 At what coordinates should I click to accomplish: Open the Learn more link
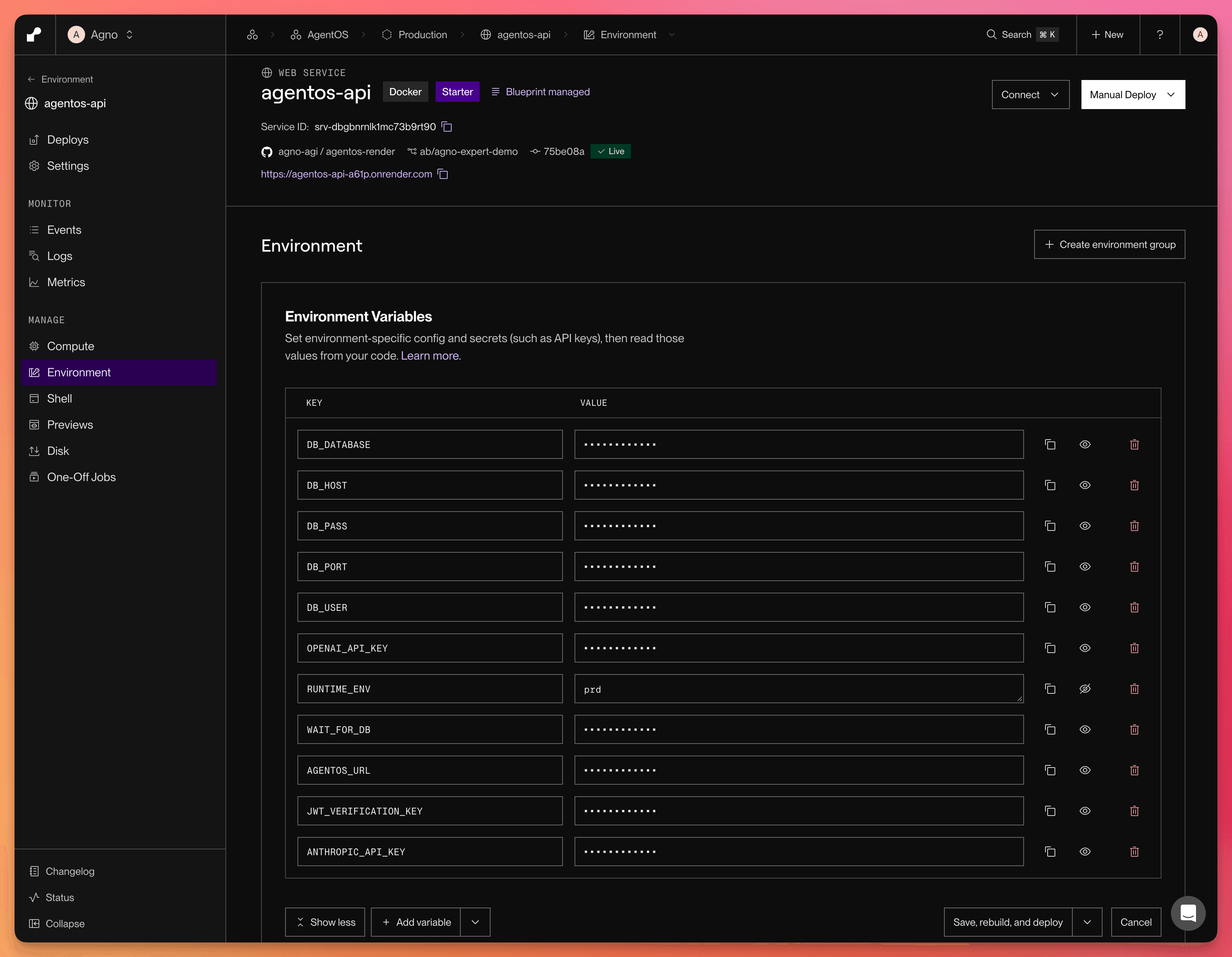point(430,356)
